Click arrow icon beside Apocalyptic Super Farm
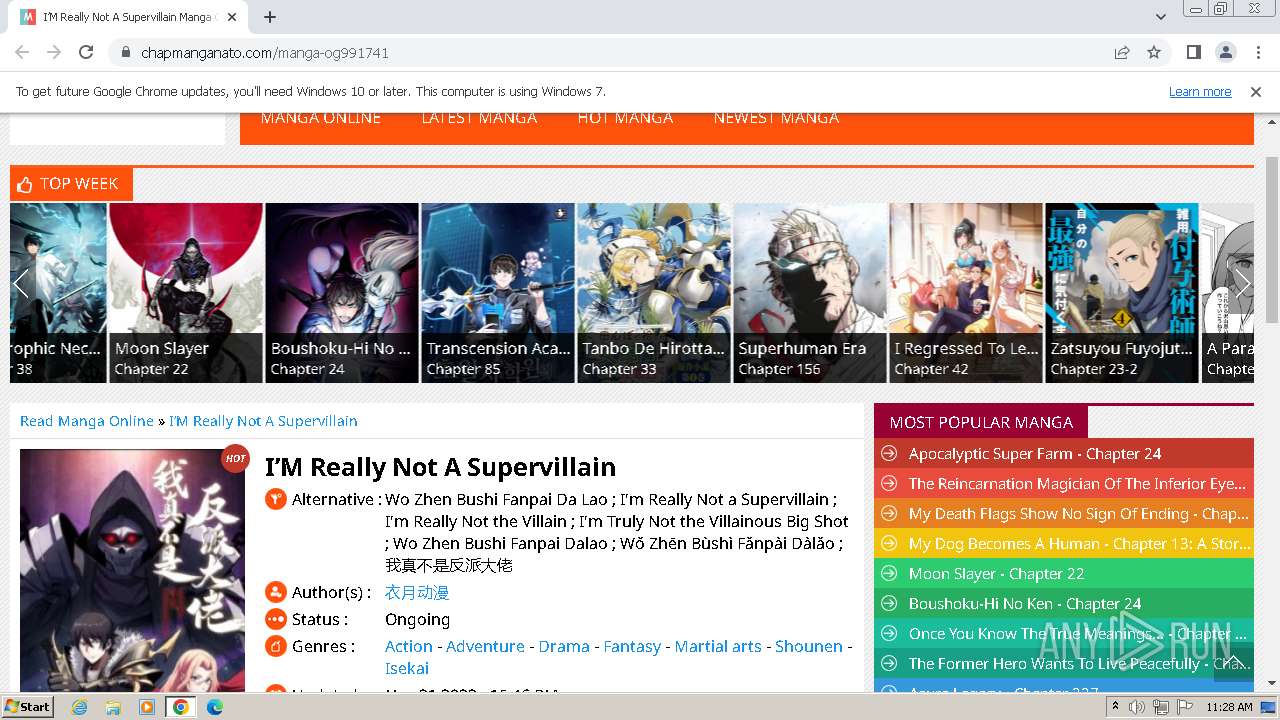1280x720 pixels. click(x=887, y=454)
